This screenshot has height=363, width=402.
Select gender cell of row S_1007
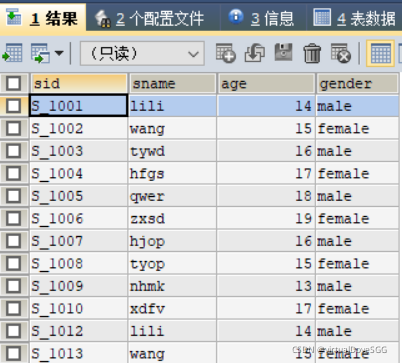click(357, 241)
